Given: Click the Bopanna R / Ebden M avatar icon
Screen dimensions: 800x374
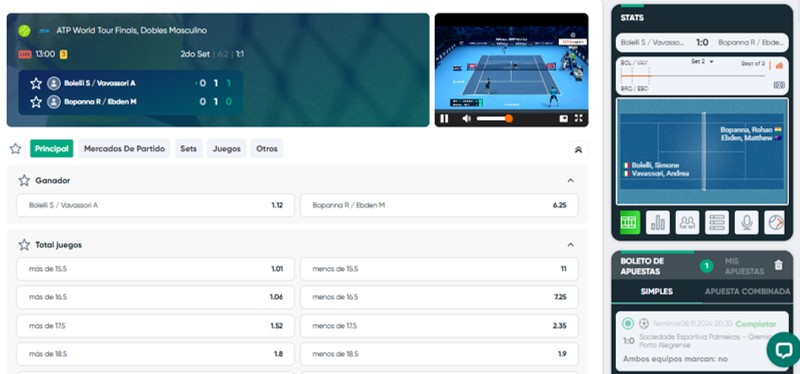Looking at the screenshot, I should (x=54, y=102).
